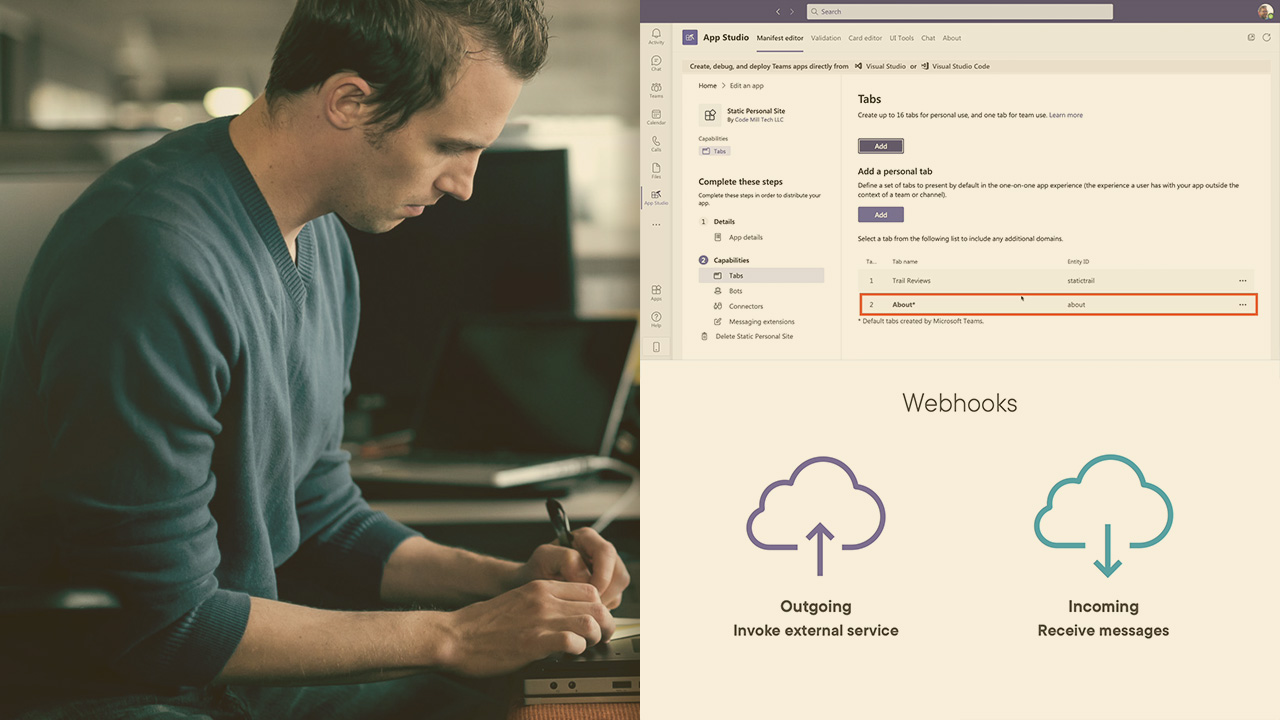Image resolution: width=1280 pixels, height=720 pixels.
Task: Select Bots under Capabilities
Action: [736, 291]
